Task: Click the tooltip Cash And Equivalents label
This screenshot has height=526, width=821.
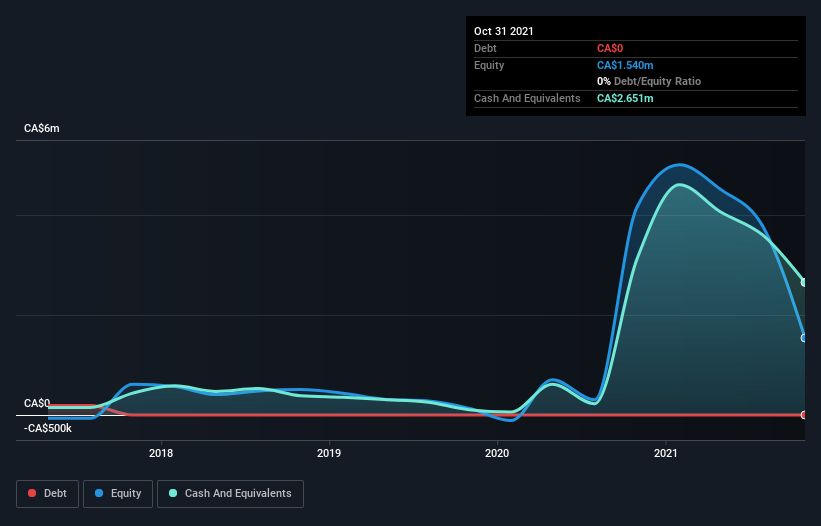Action: (527, 98)
